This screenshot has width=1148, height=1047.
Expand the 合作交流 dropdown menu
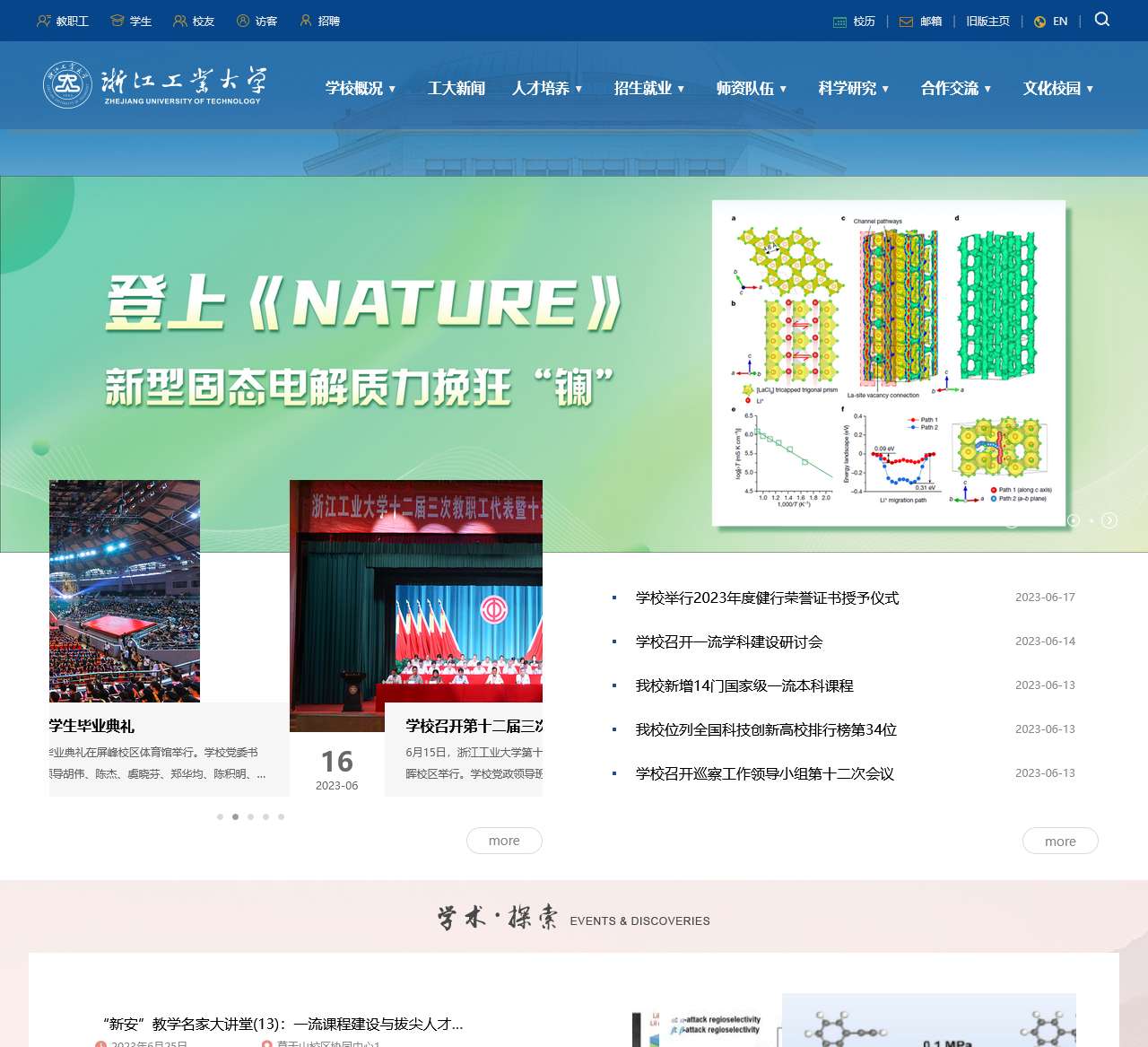click(x=956, y=88)
